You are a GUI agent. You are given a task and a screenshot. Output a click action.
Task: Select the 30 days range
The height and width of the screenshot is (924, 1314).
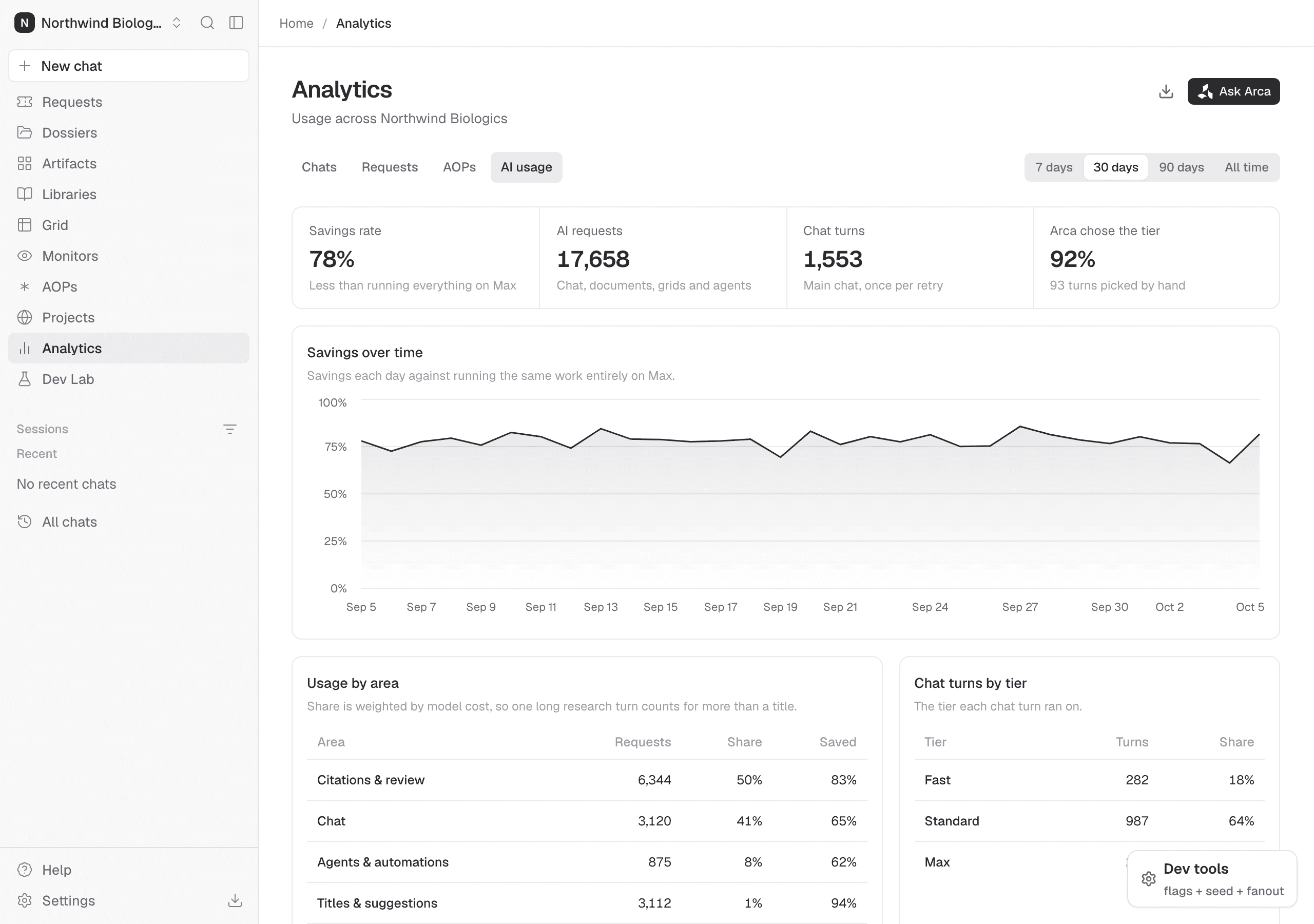[1115, 167]
